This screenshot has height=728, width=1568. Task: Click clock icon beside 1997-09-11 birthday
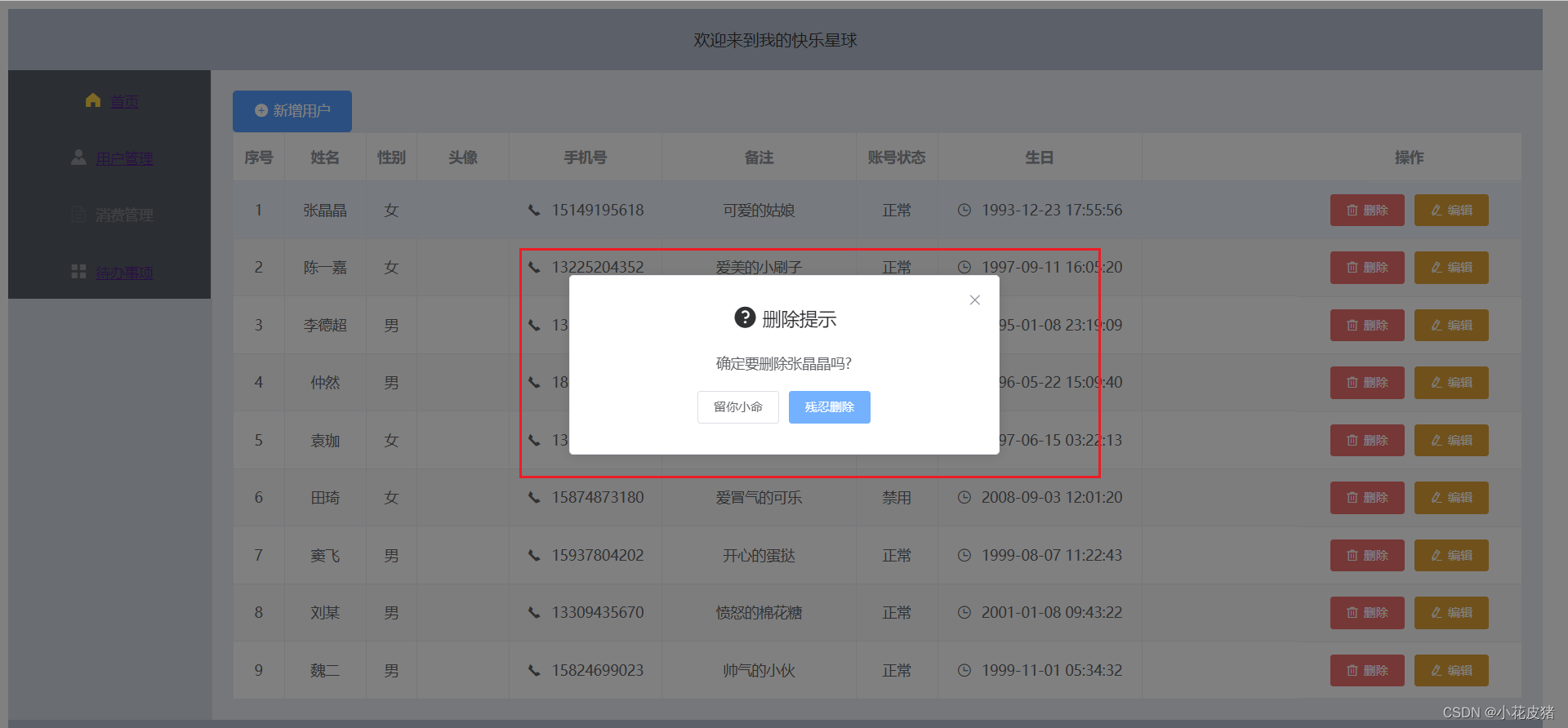tap(964, 268)
